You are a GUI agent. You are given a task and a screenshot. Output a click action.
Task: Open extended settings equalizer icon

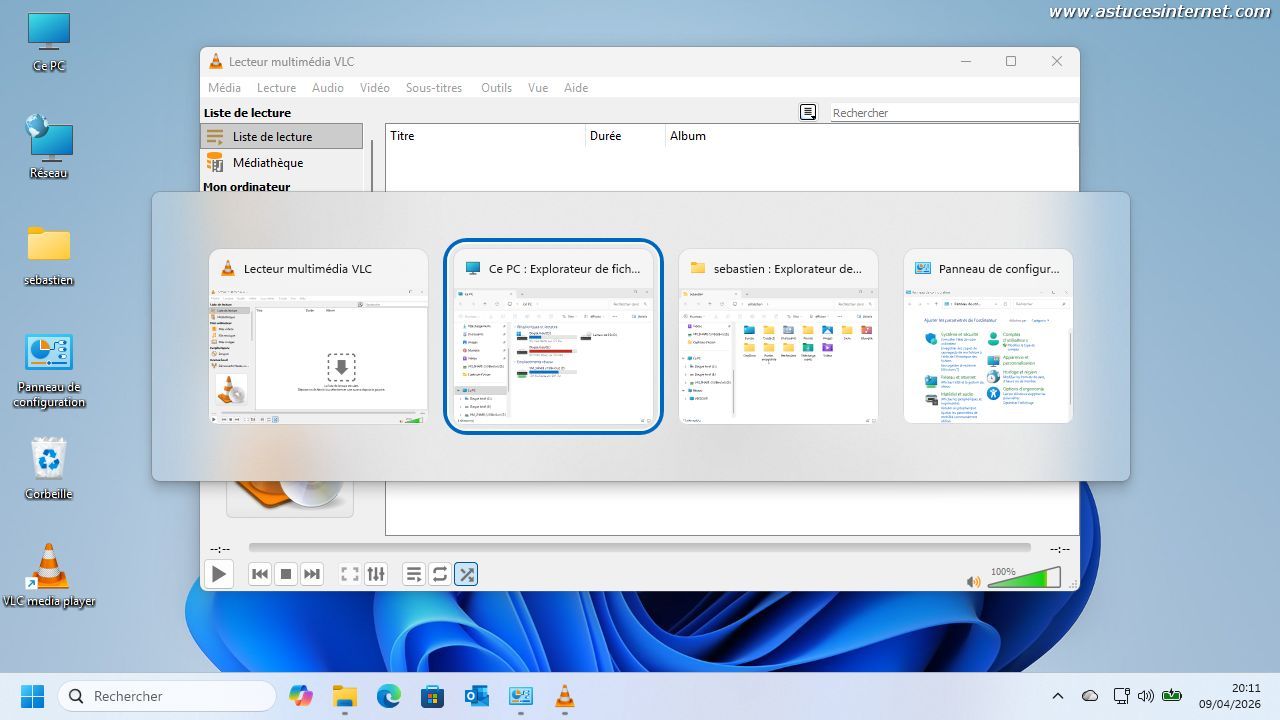(x=376, y=574)
